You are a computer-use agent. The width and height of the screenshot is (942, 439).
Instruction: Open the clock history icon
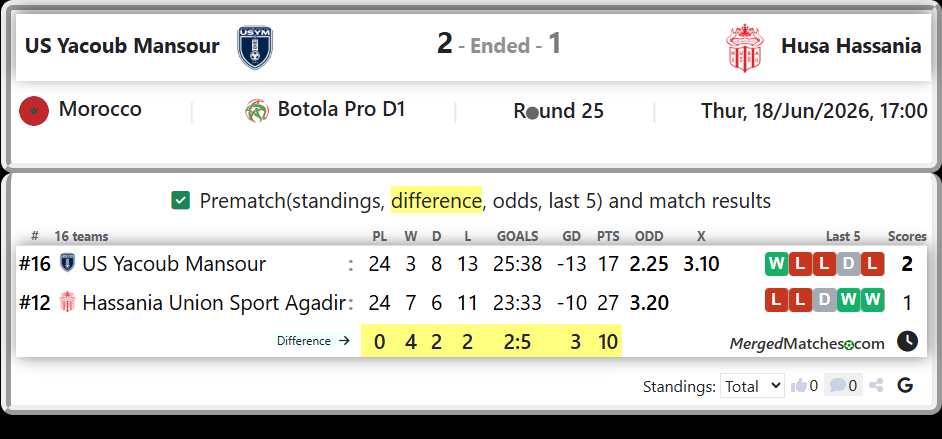point(907,341)
